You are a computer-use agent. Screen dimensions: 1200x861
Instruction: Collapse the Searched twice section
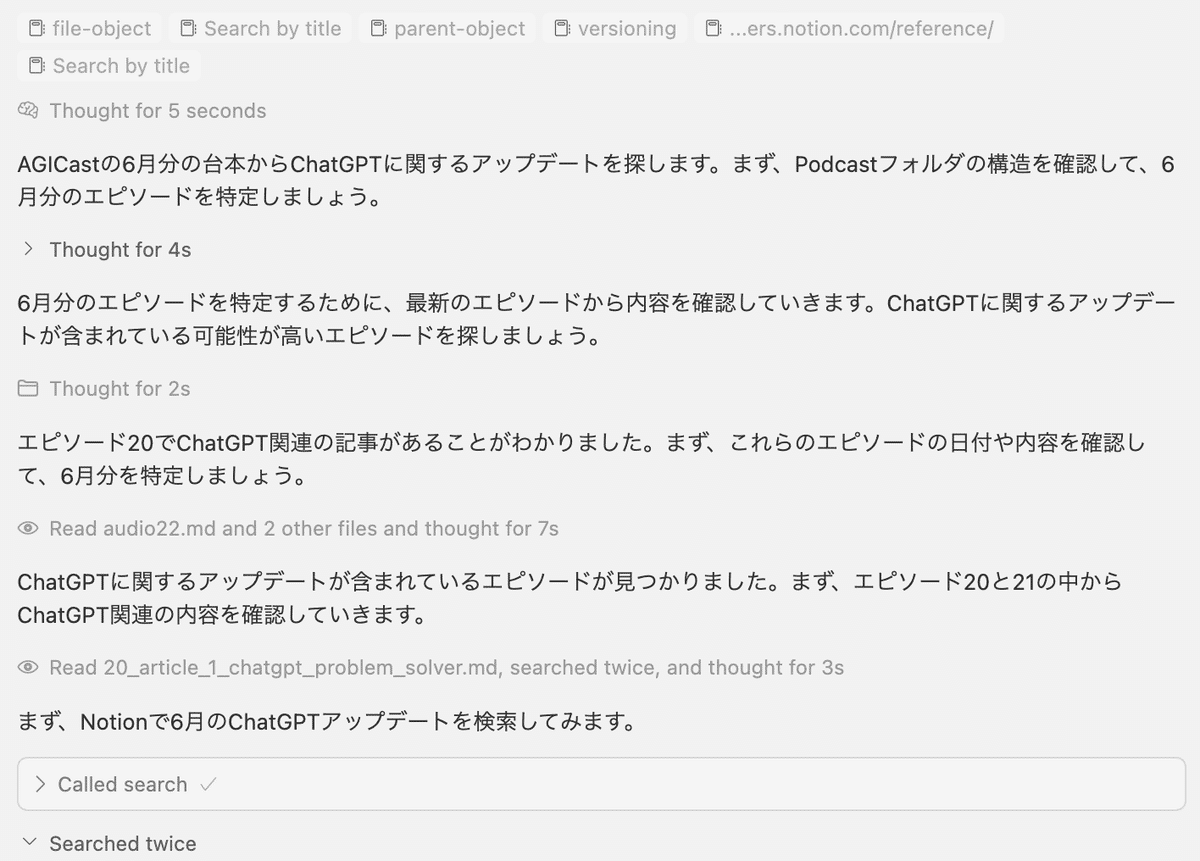(x=28, y=844)
